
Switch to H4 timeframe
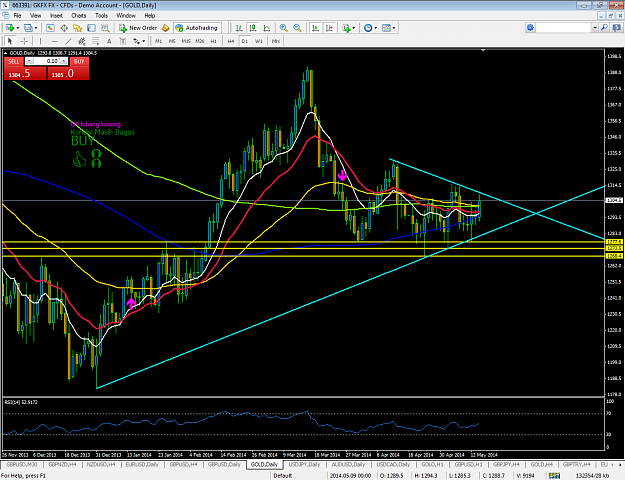pyautogui.click(x=231, y=41)
